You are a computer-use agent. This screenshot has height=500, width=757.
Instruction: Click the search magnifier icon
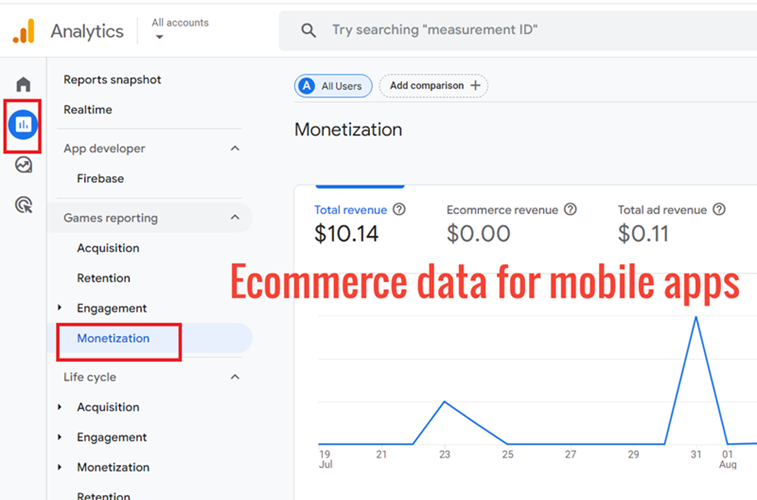click(308, 30)
